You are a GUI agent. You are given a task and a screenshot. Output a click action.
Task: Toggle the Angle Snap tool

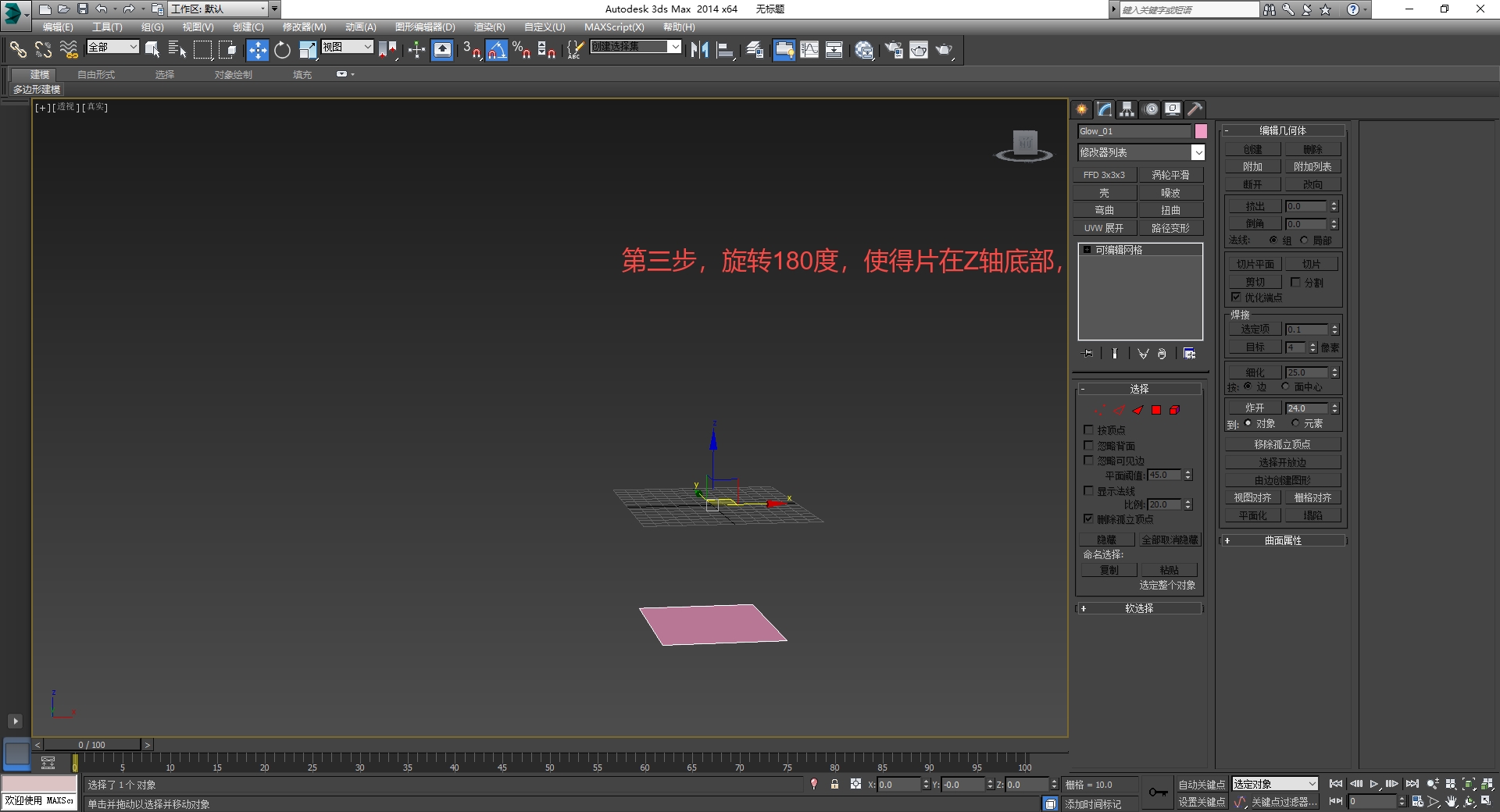click(497, 50)
